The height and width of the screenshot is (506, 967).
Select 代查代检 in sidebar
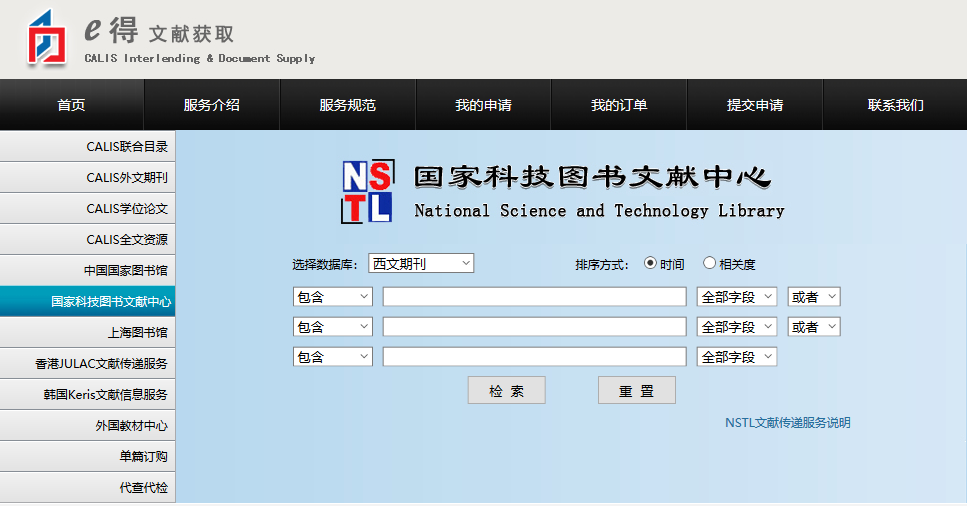point(88,487)
